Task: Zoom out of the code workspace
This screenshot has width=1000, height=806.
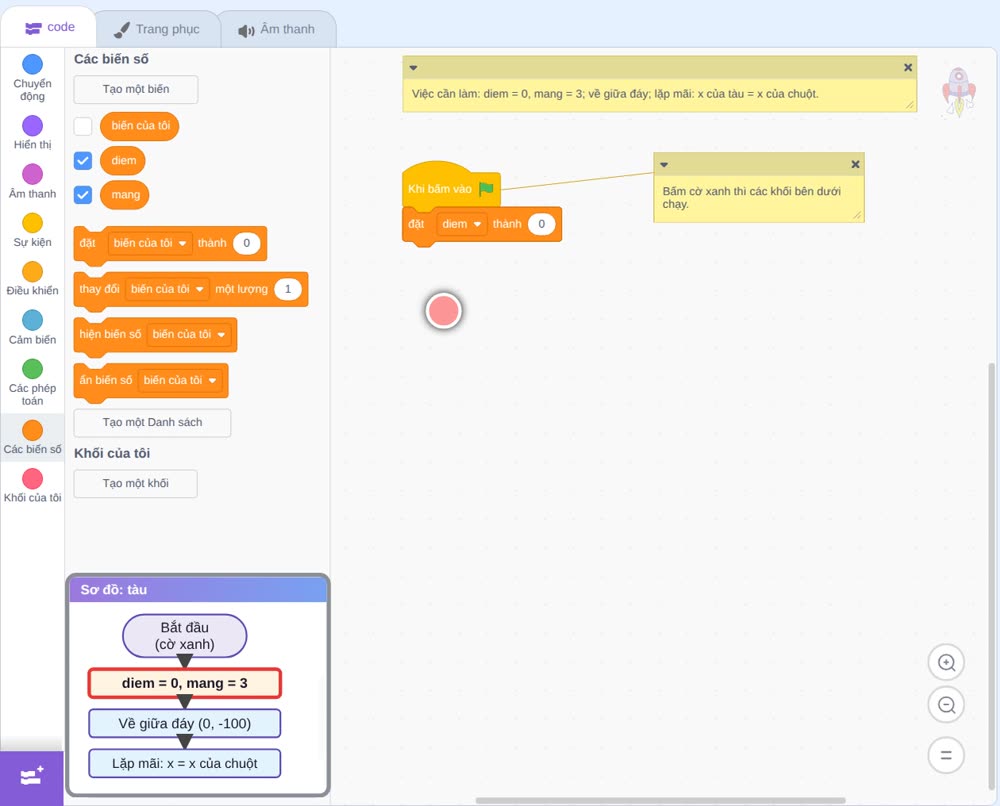Action: pos(946,705)
